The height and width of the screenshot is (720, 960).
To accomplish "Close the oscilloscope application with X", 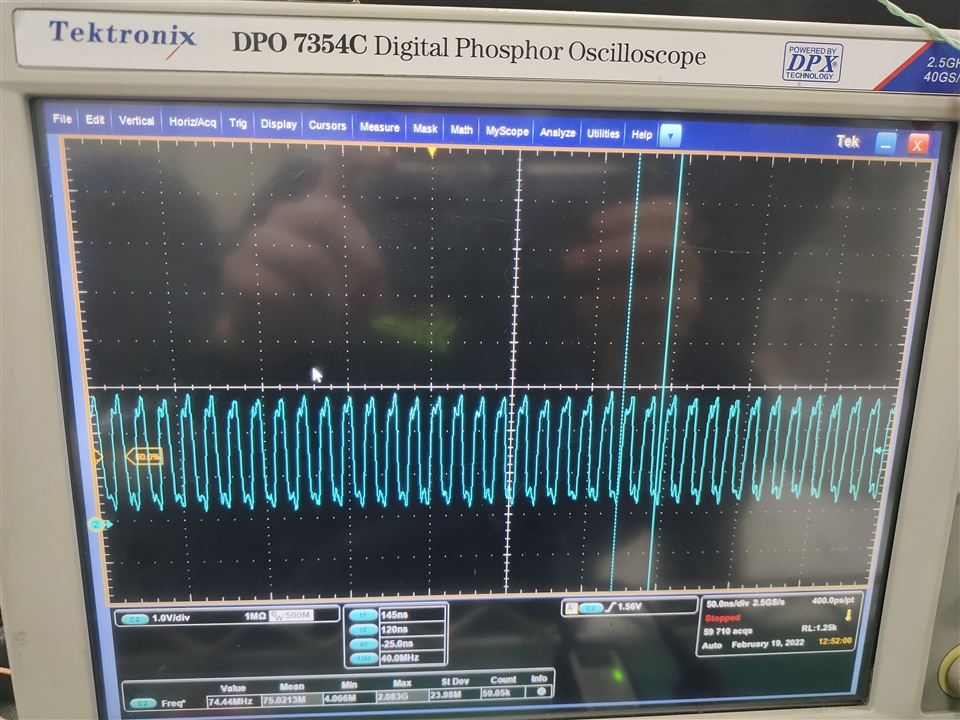I will pos(918,146).
